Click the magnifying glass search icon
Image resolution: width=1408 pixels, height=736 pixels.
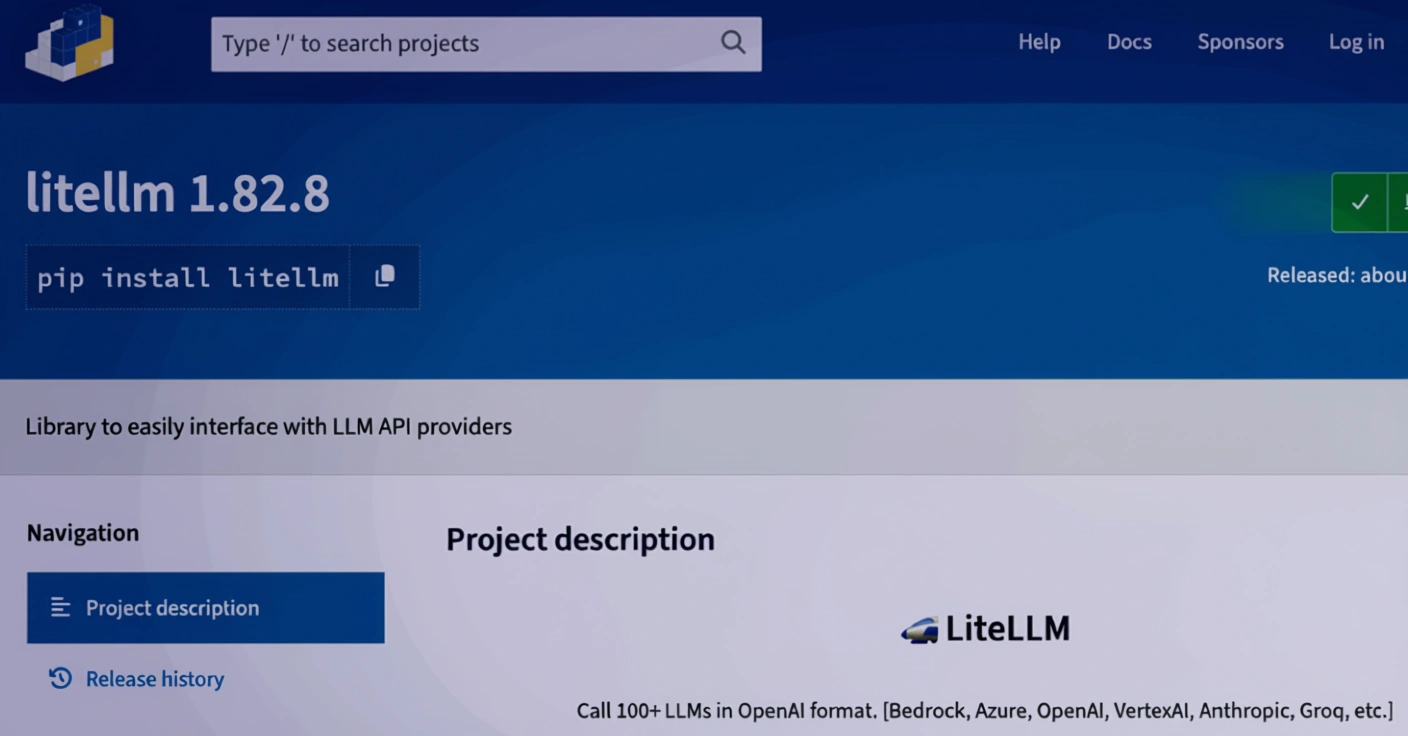[x=733, y=42]
